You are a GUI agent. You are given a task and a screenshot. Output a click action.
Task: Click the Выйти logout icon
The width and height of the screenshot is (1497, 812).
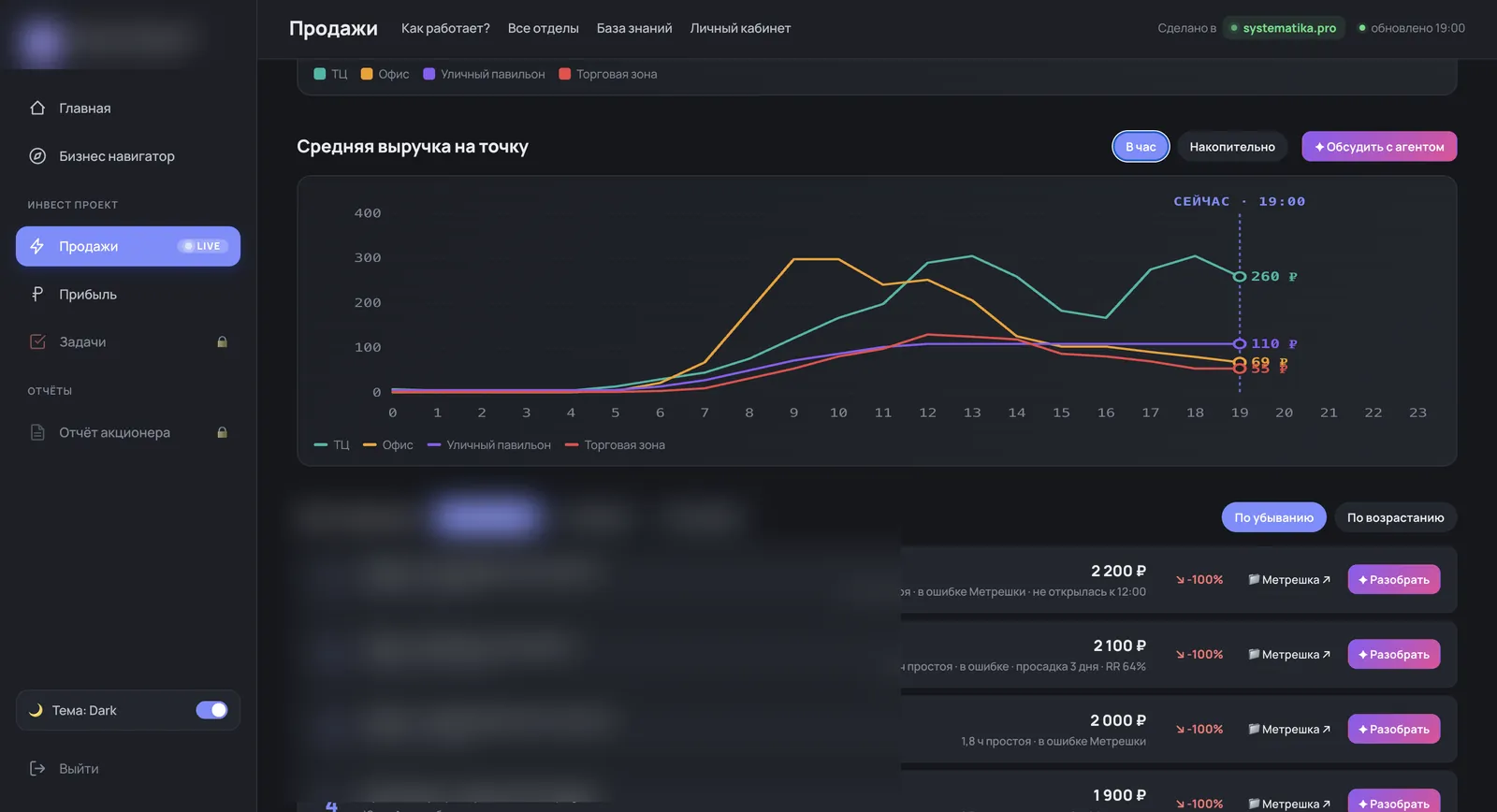[x=37, y=768]
